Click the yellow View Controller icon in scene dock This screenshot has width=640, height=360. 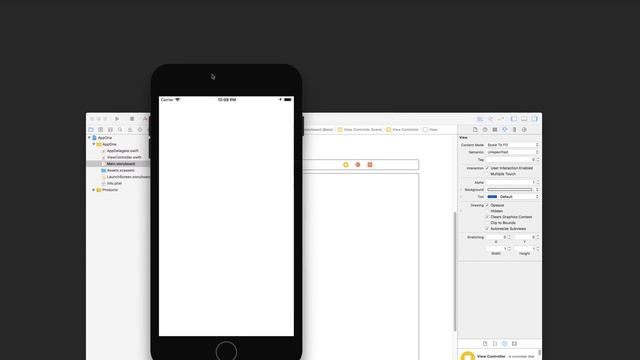click(346, 165)
